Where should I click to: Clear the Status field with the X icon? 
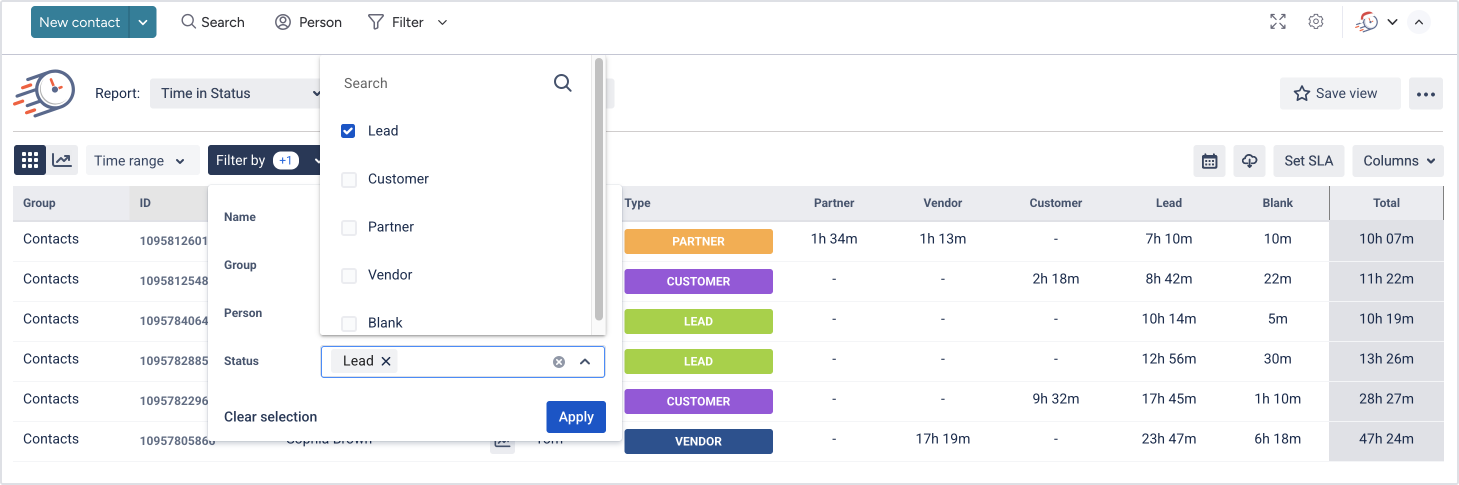(x=559, y=362)
